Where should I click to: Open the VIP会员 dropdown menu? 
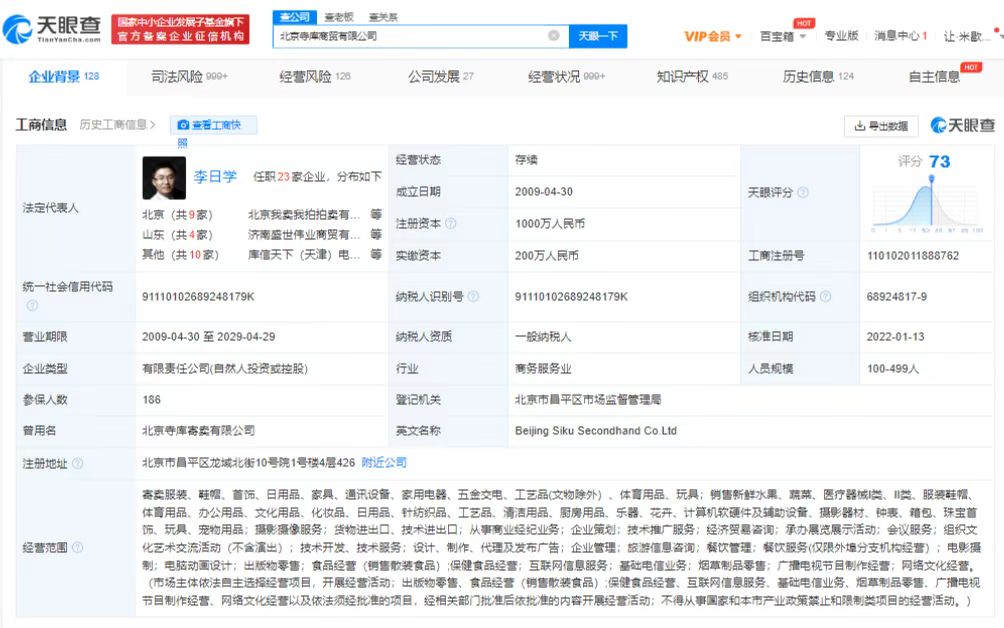click(x=713, y=36)
